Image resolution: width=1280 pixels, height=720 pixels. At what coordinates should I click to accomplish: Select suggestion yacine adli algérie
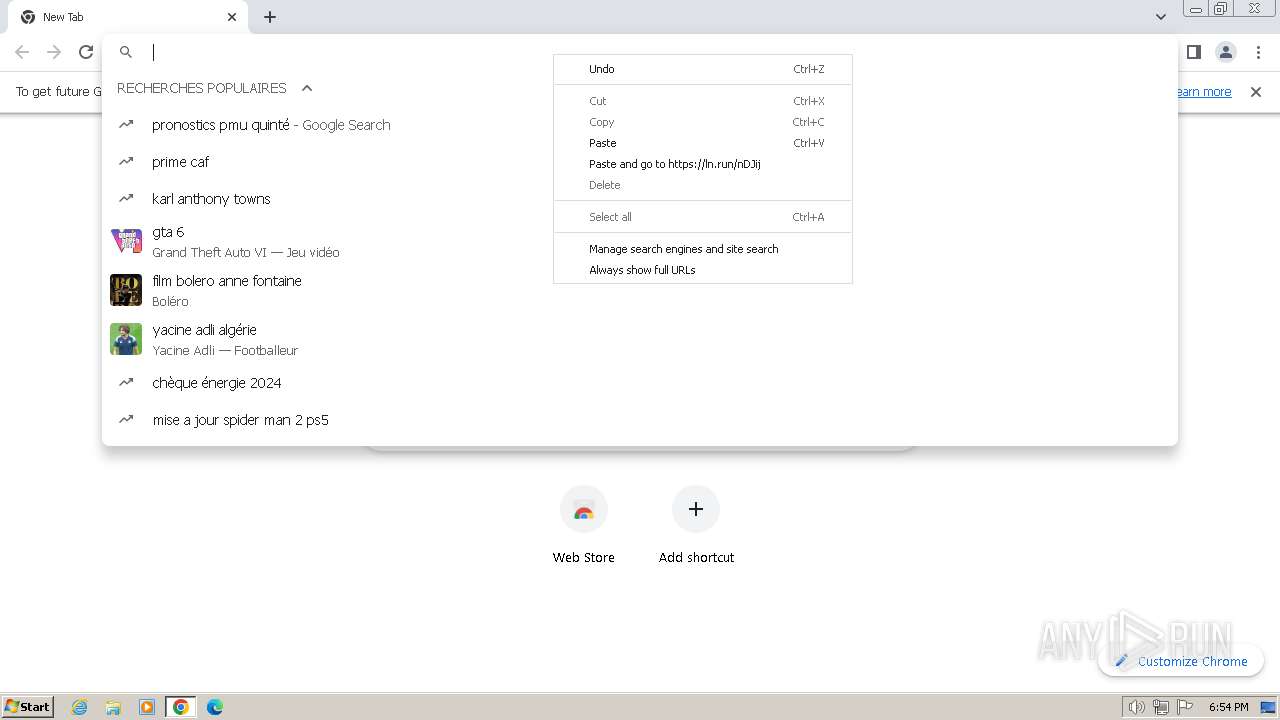click(x=640, y=339)
